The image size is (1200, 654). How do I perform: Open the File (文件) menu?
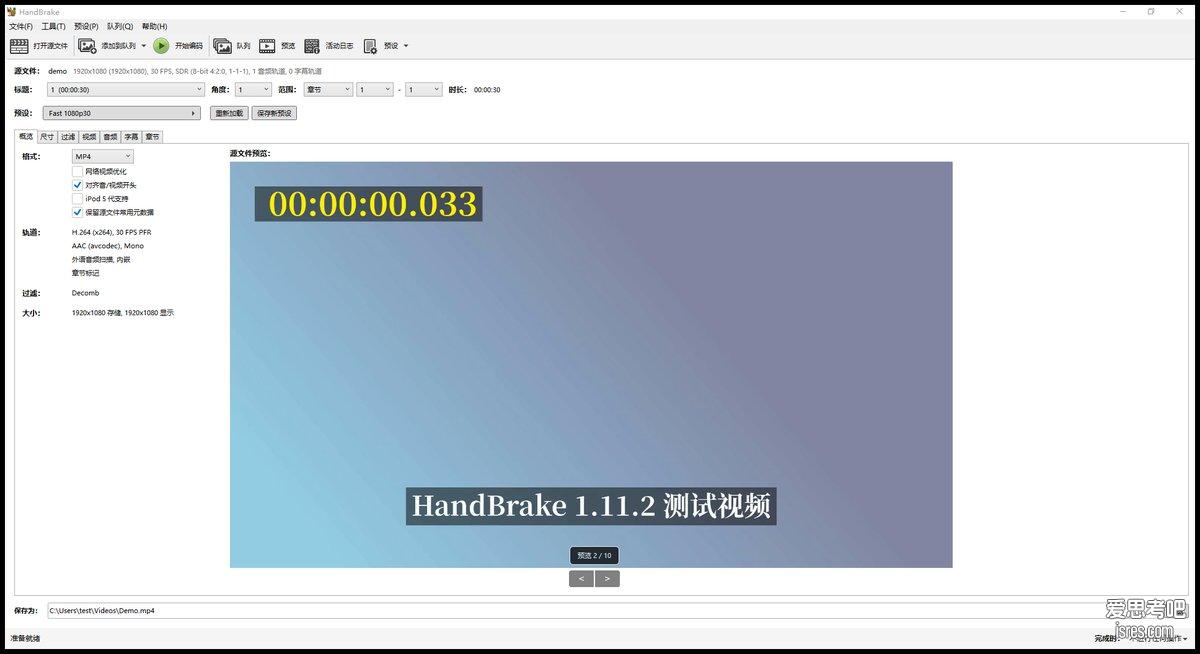tap(20, 26)
